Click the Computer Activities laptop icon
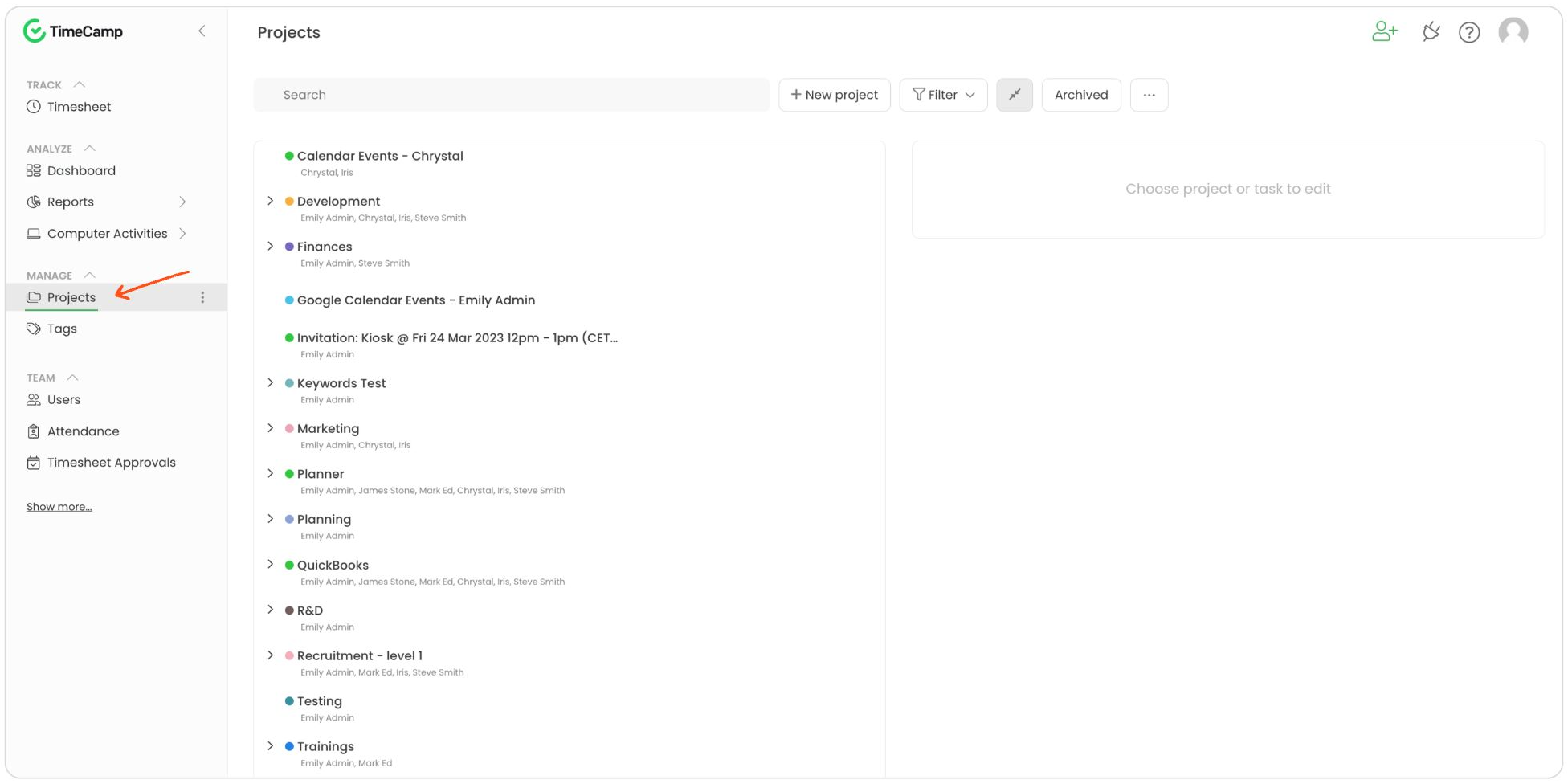 click(34, 234)
